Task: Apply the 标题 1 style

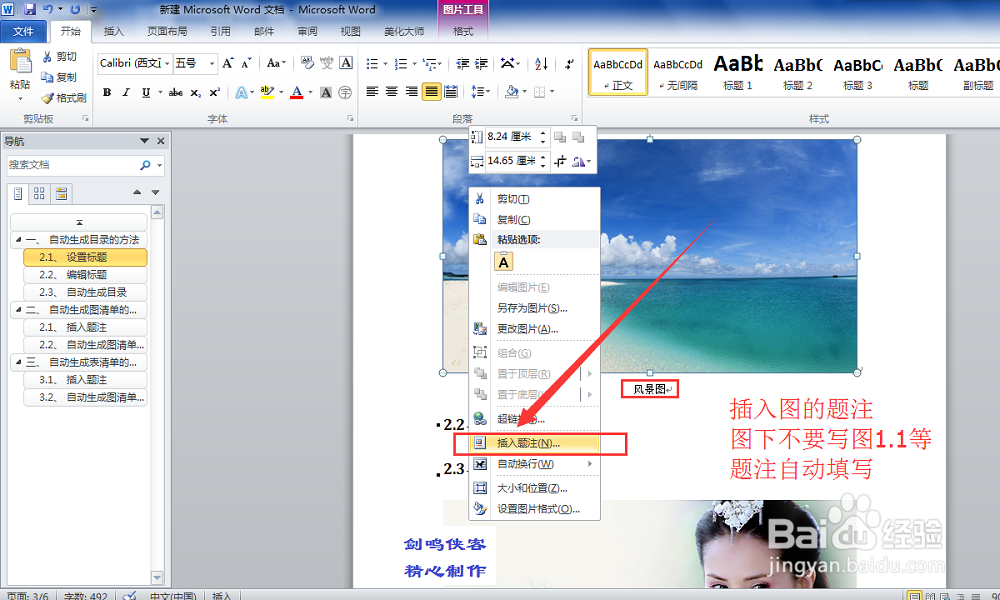Action: (x=738, y=72)
